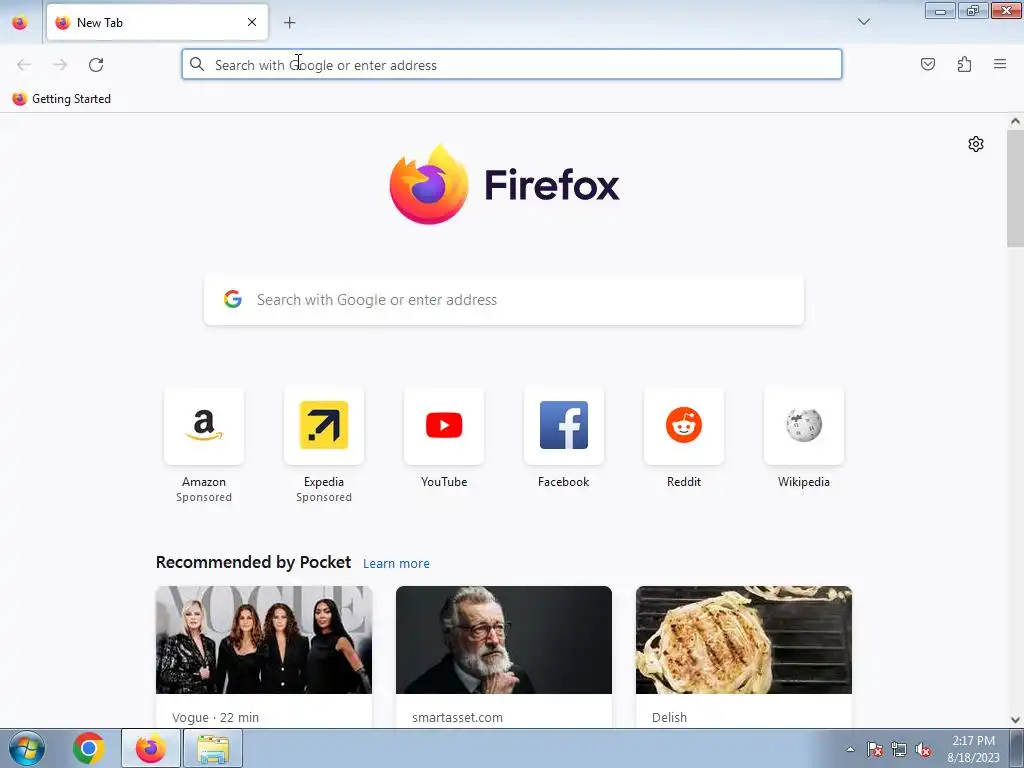Click the scrollbar down arrow
Image resolution: width=1024 pixels, height=768 pixels.
click(1015, 720)
